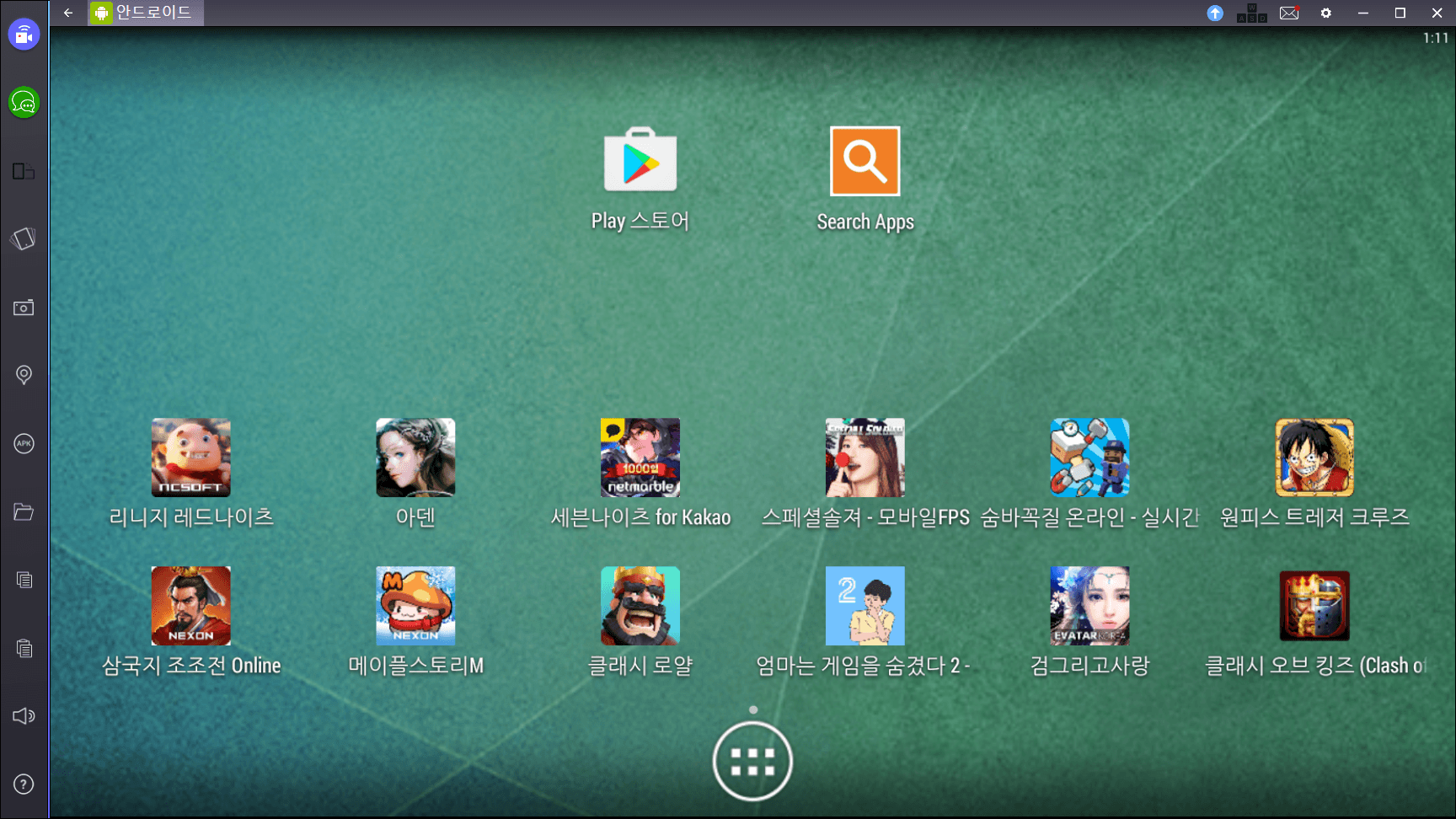1456x819 pixels.
Task: Click the home screen page indicator dot
Action: [x=753, y=709]
